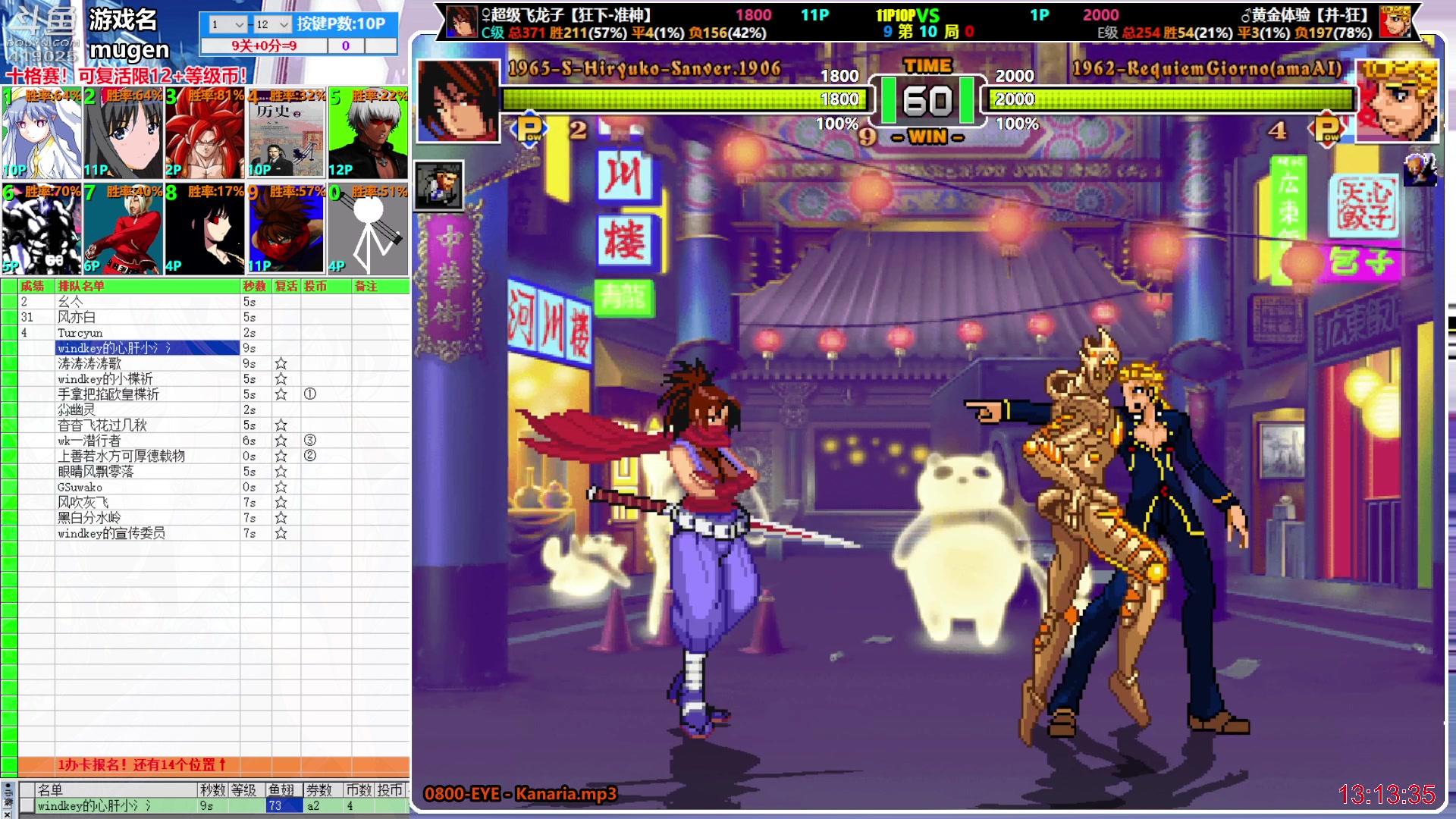The width and height of the screenshot is (1456, 819).
Task: Select character slot 3 red-haired fighter 2P
Action: point(205,133)
